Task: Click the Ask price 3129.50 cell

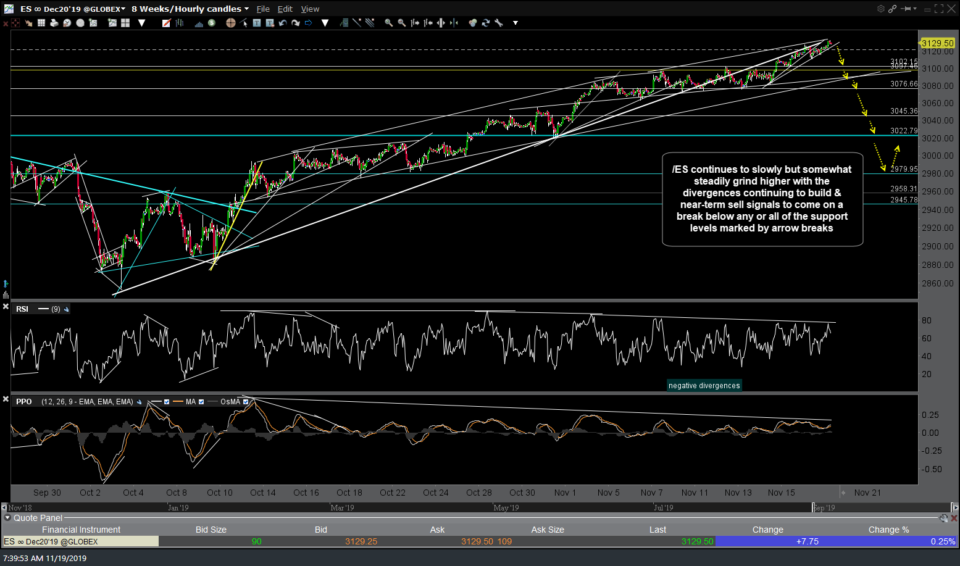Action: tap(478, 541)
